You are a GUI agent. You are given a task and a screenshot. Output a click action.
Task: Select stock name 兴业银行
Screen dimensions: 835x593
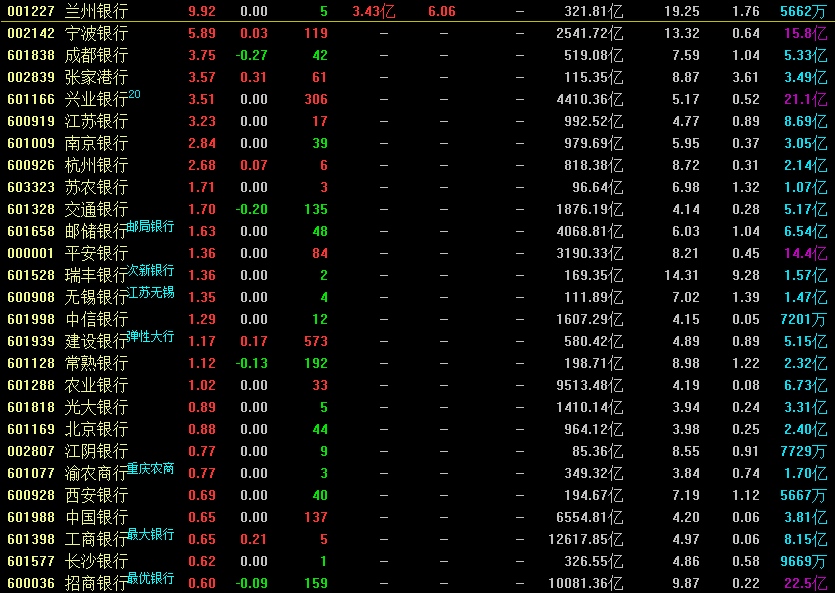(96, 99)
